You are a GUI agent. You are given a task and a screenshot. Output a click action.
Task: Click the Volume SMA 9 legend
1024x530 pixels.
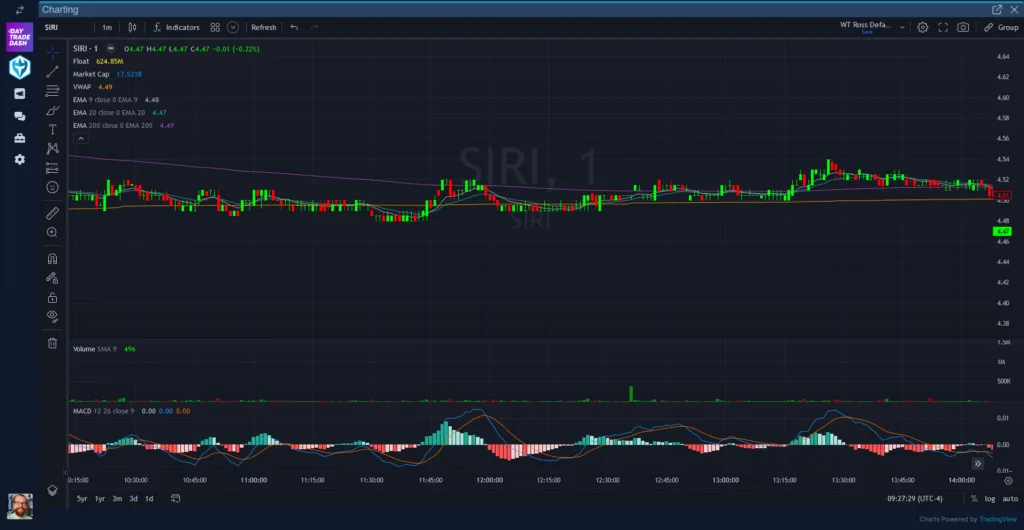tap(95, 349)
